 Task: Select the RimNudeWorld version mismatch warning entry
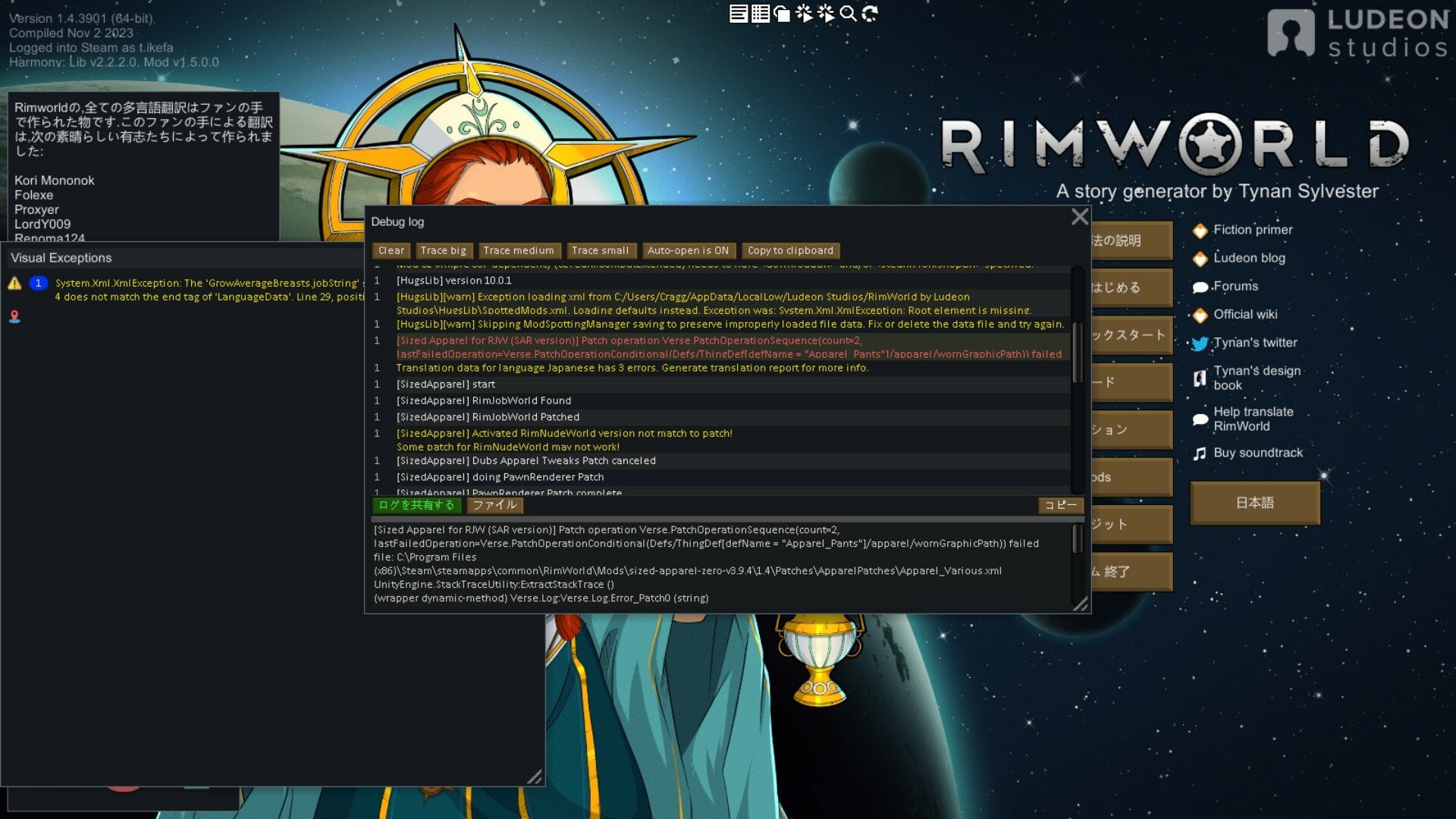721,440
